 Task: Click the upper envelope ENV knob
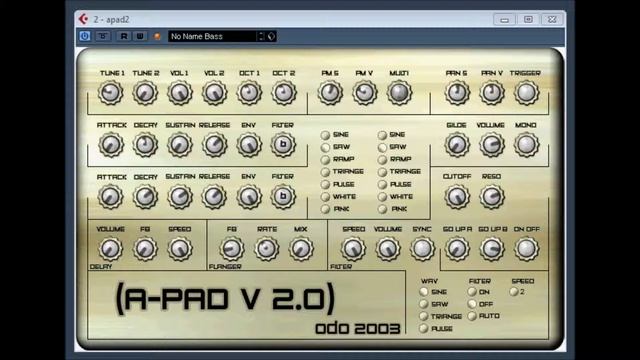[249, 145]
